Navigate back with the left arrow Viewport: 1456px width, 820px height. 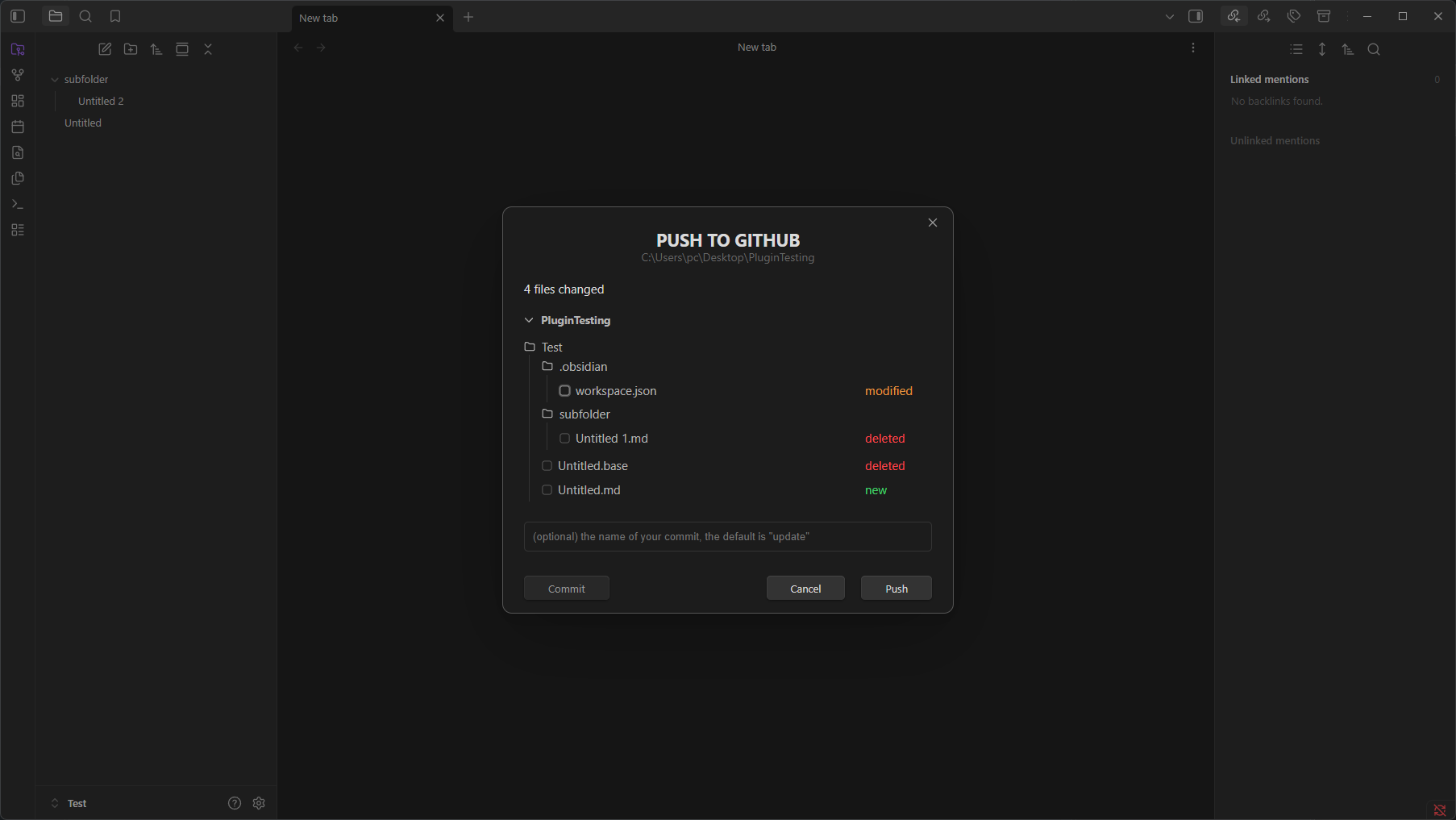pos(298,48)
